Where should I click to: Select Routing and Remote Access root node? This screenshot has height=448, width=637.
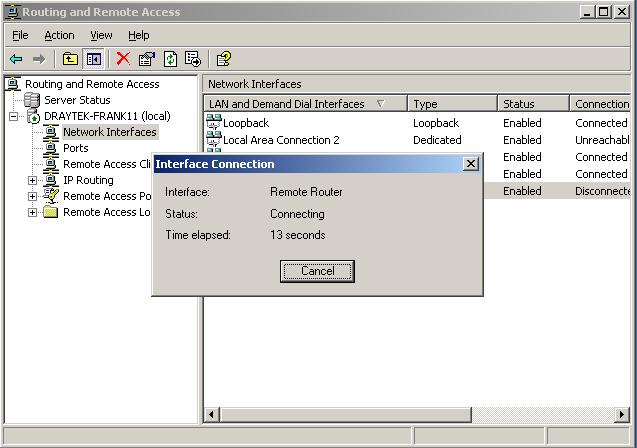[x=92, y=84]
